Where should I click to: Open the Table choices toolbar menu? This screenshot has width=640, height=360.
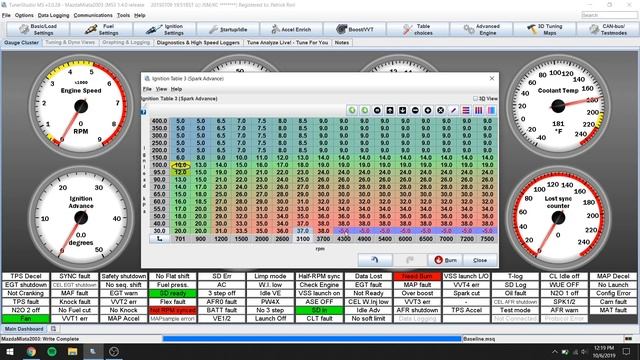(418, 29)
